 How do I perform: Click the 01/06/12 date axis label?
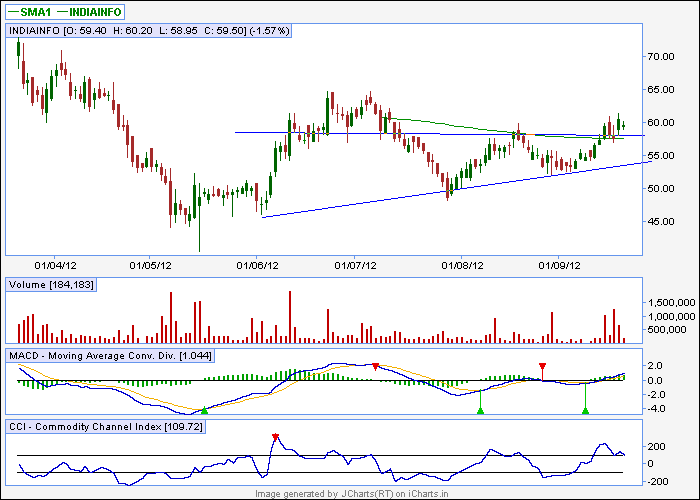coord(258,266)
